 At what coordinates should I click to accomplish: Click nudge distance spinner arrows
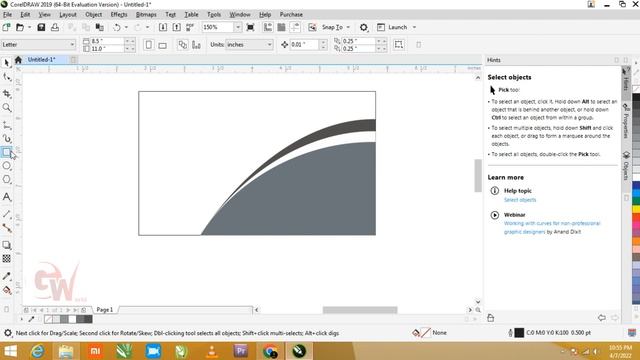pos(323,44)
